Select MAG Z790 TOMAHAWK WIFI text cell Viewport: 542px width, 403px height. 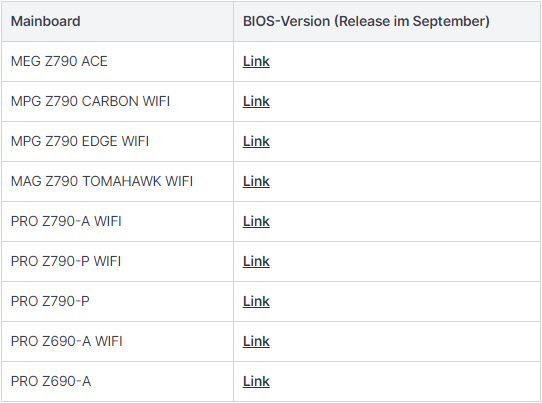102,181
